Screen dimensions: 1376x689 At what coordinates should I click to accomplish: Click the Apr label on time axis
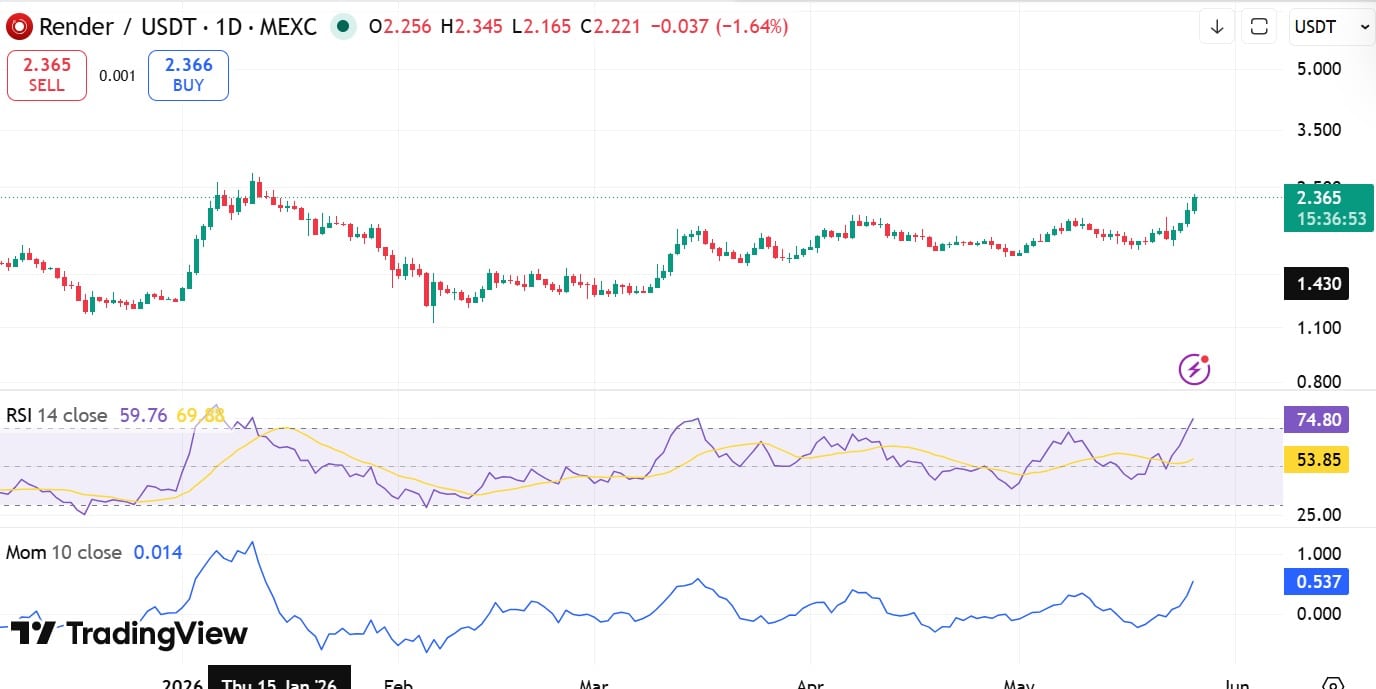tap(810, 682)
